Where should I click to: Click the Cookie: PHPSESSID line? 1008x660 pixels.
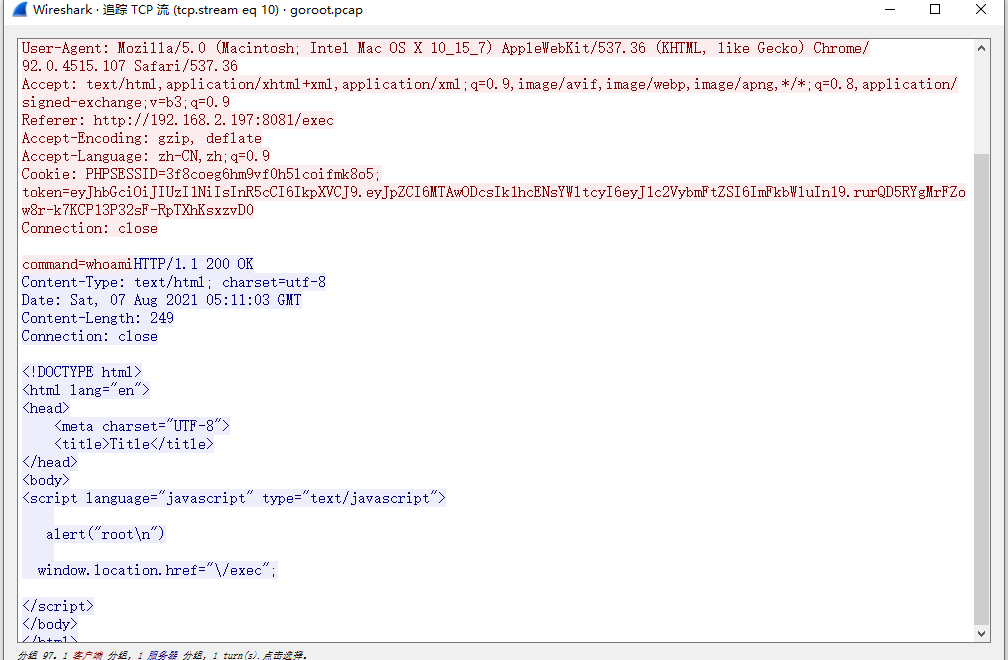tap(201, 174)
